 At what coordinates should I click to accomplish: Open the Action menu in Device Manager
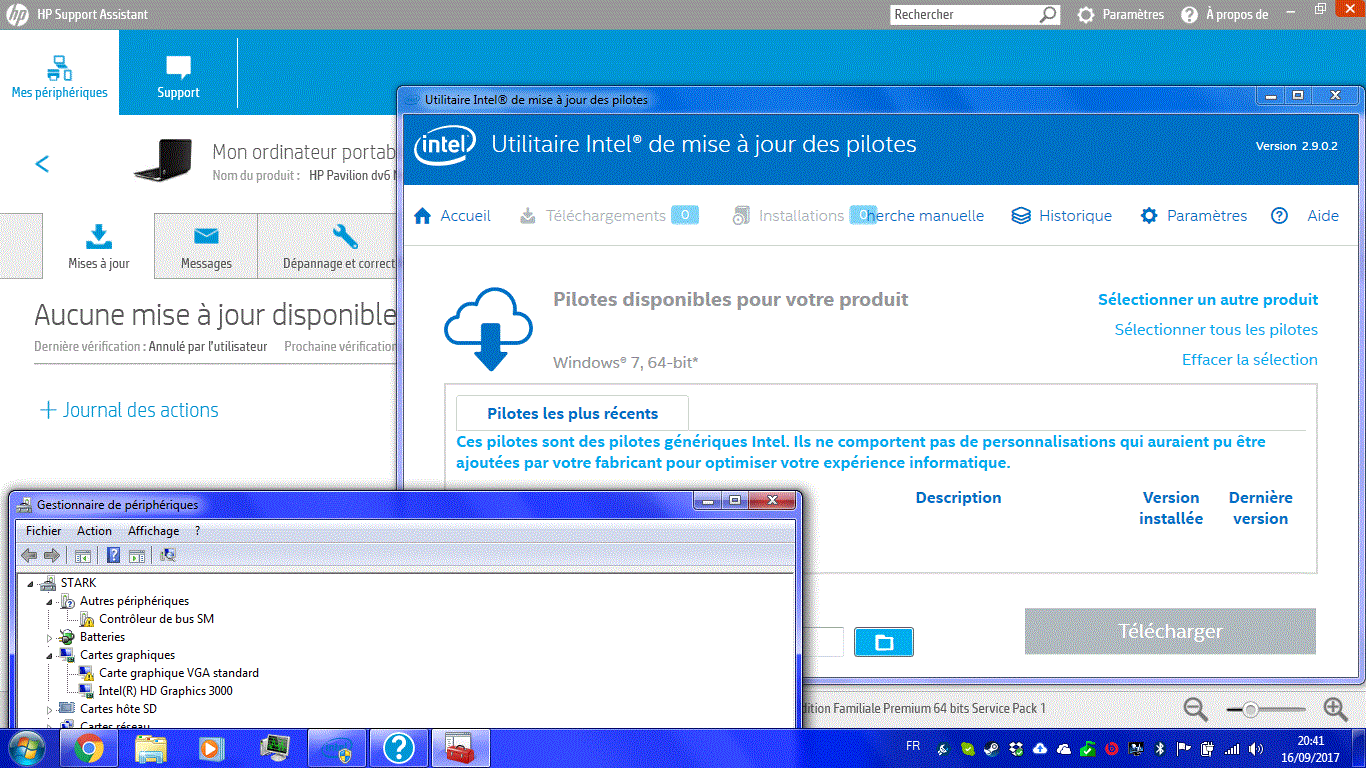pos(94,530)
